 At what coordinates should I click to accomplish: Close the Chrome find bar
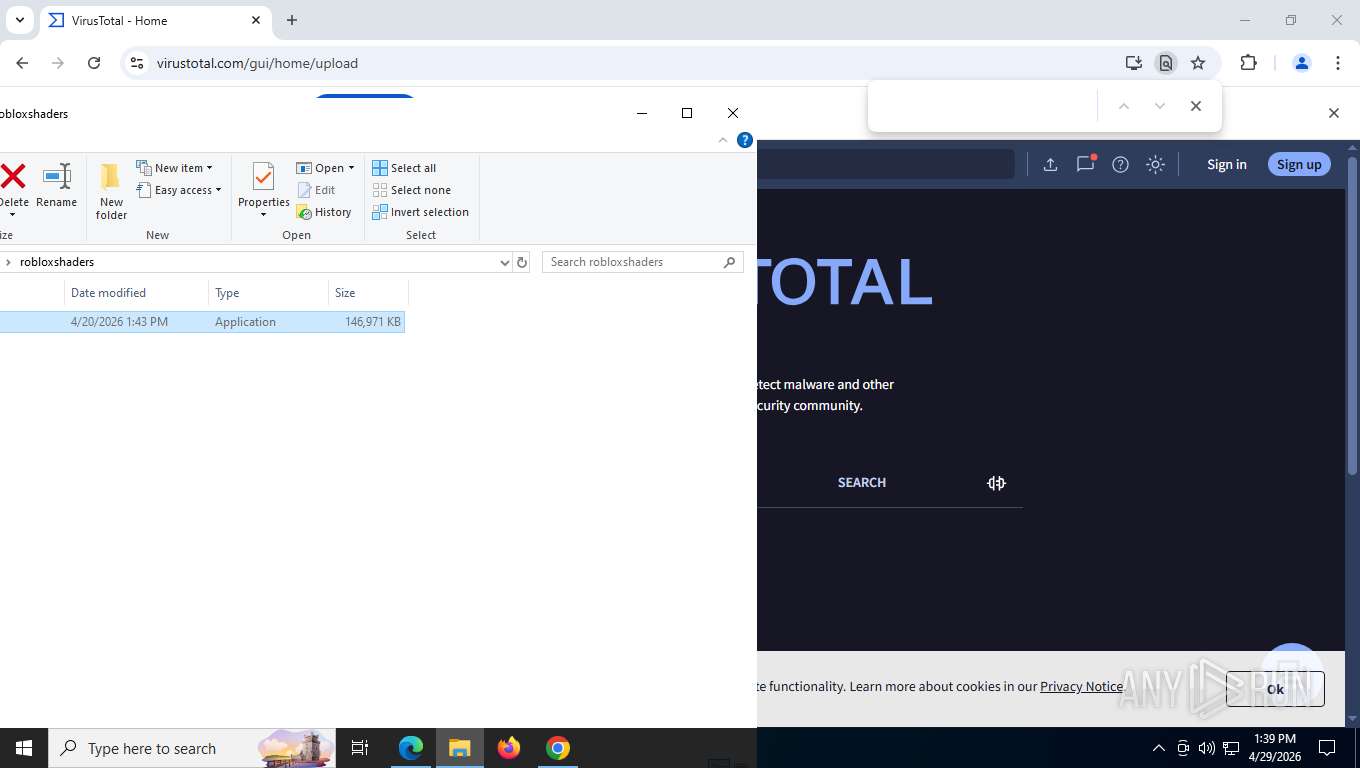1196,106
